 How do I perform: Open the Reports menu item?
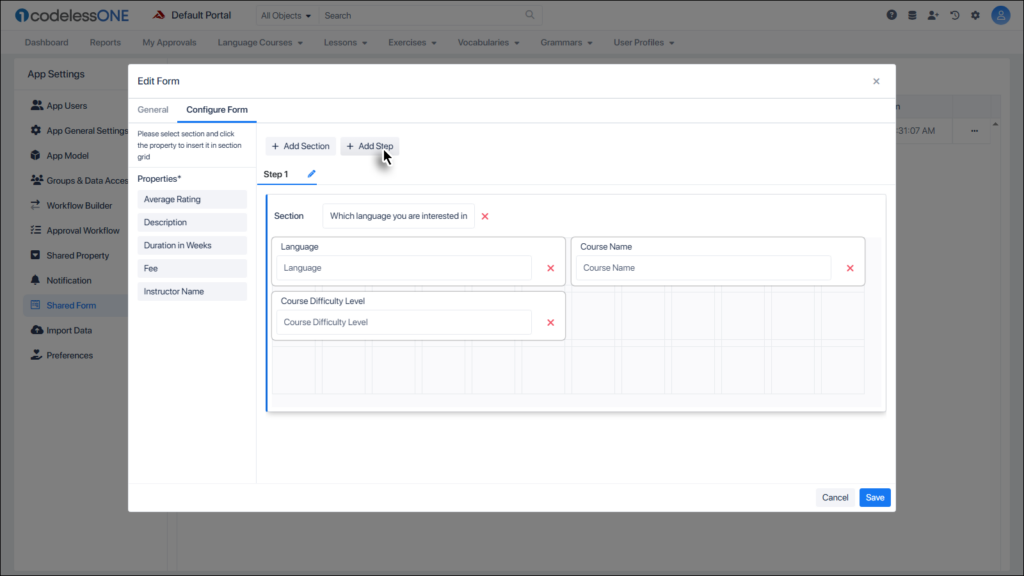coord(105,42)
